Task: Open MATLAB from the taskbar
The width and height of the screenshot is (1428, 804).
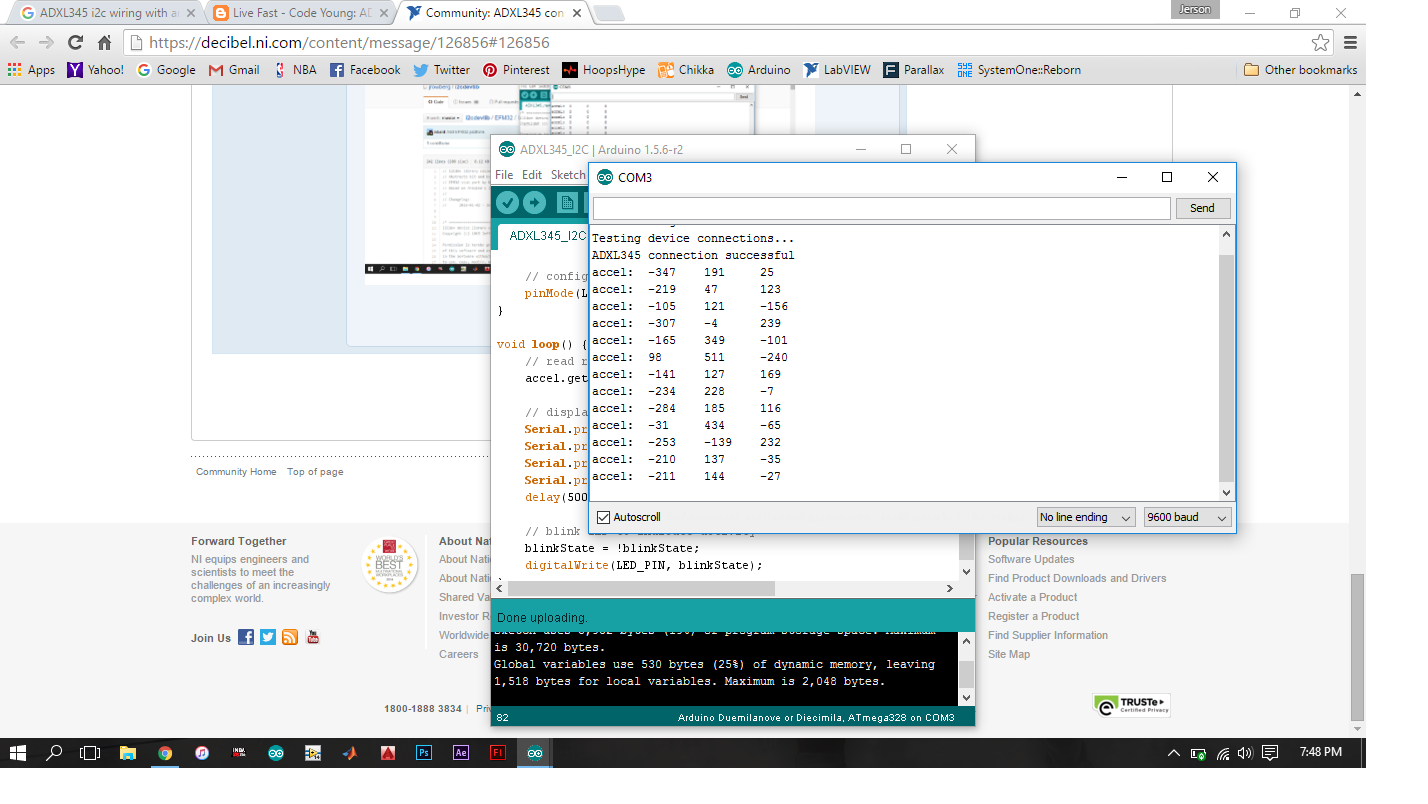Action: pyautogui.click(x=349, y=752)
